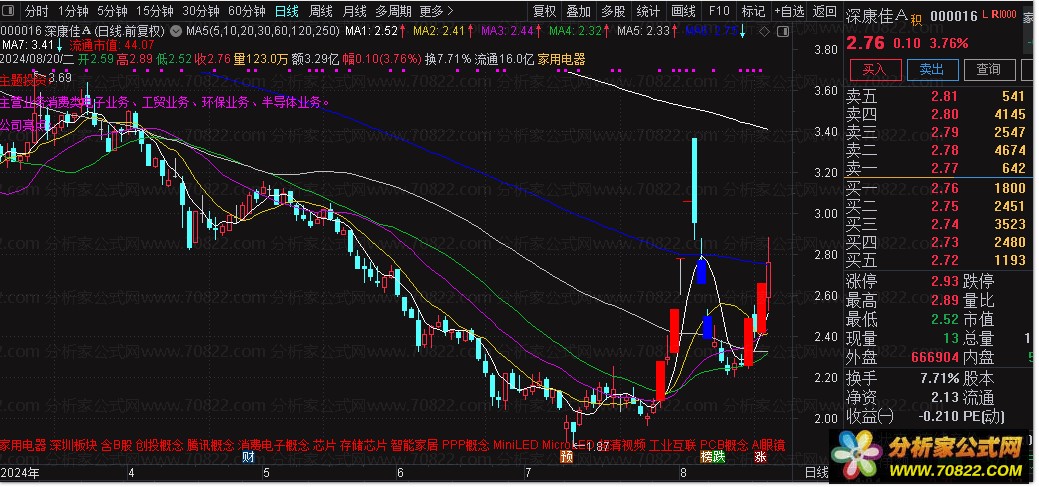
Task: Click the 标记 mark toolbar button
Action: (753, 11)
